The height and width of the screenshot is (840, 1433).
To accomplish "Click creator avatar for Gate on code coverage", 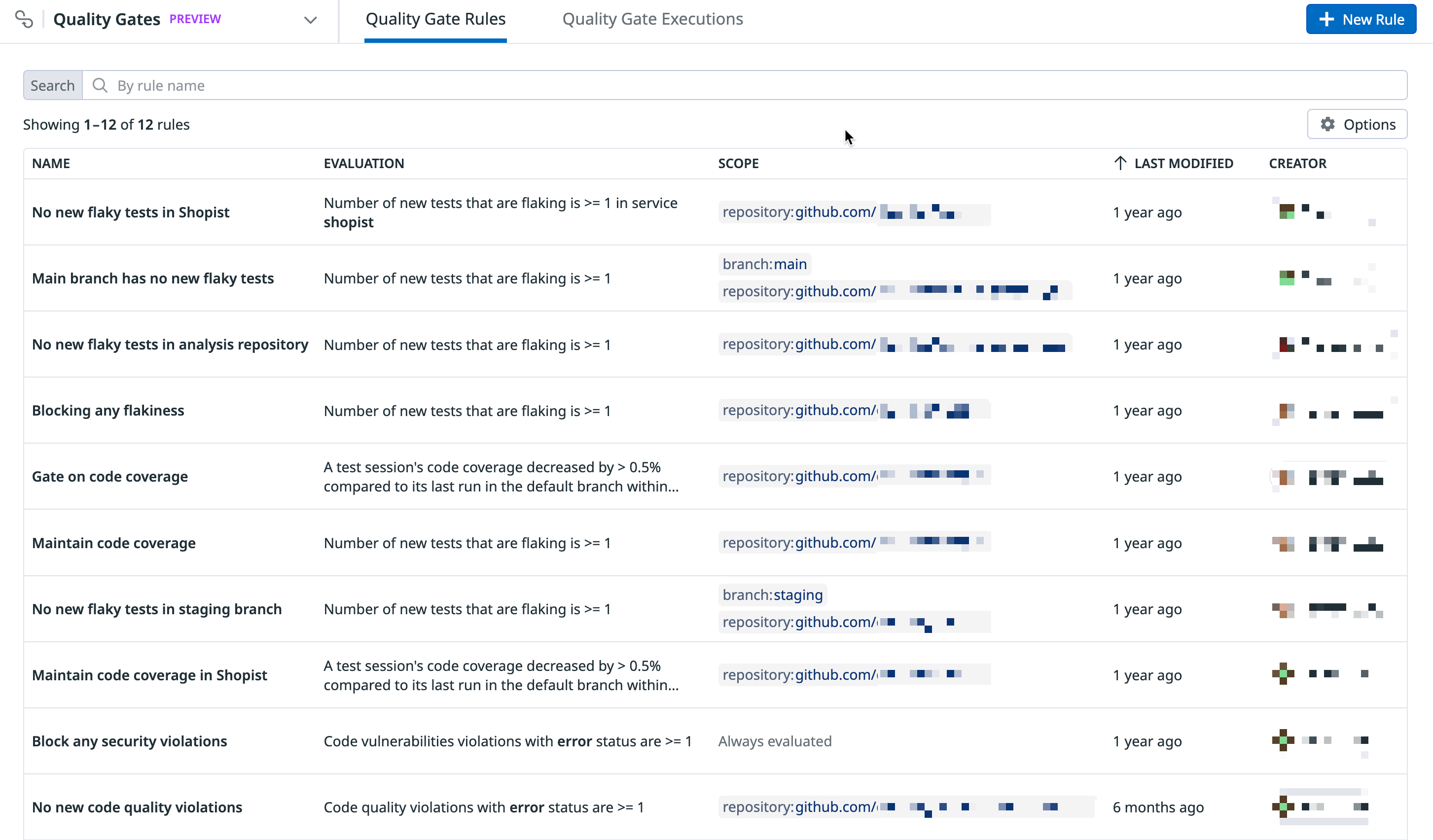I will point(1283,477).
